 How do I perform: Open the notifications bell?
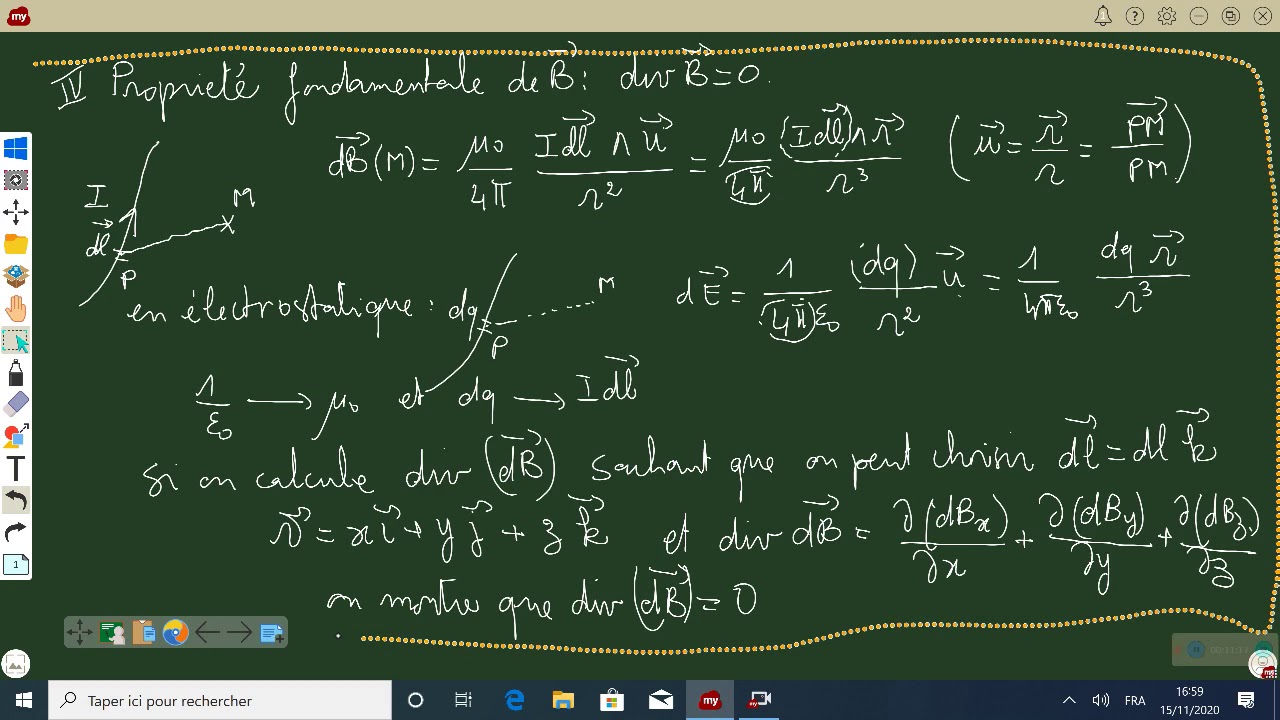coord(1103,16)
